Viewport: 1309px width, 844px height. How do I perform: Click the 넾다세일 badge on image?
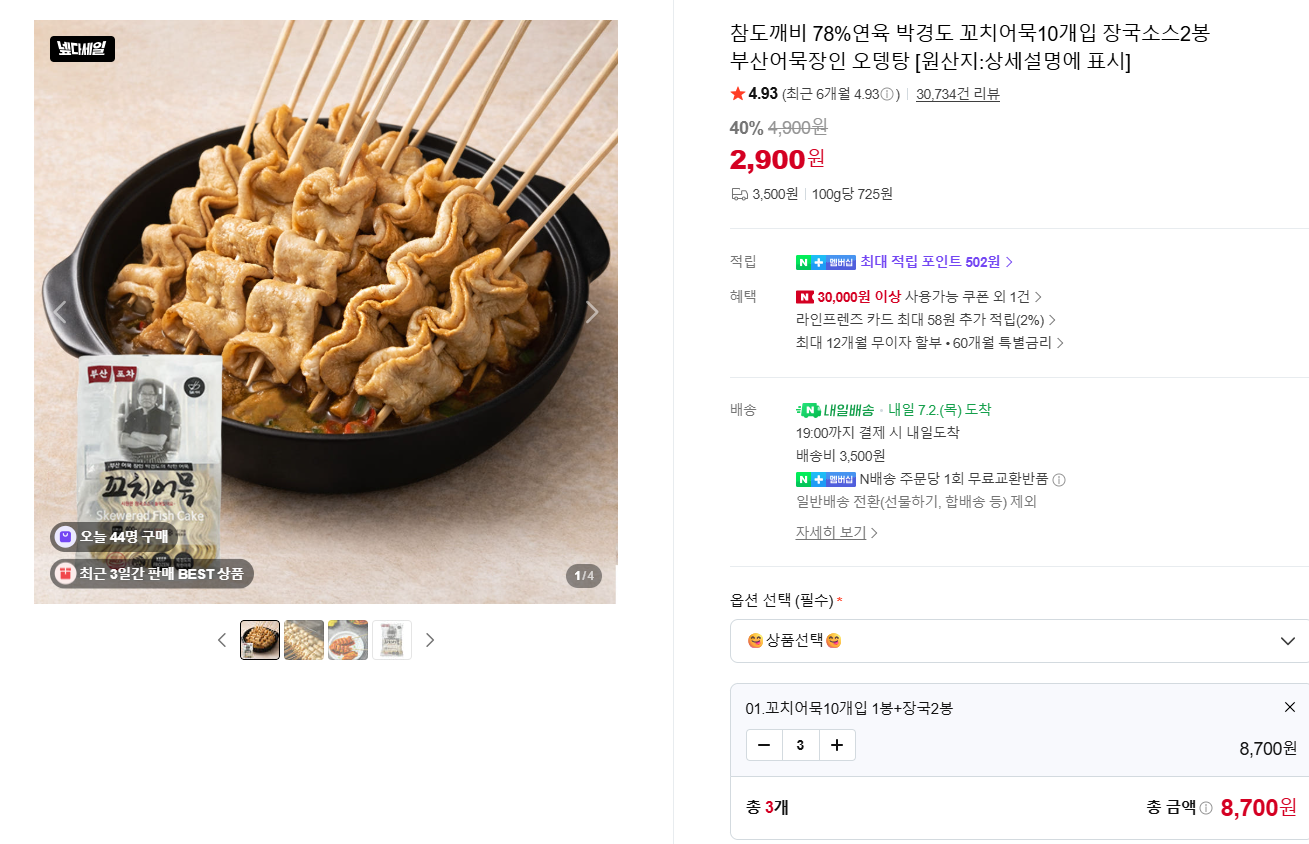[x=83, y=49]
